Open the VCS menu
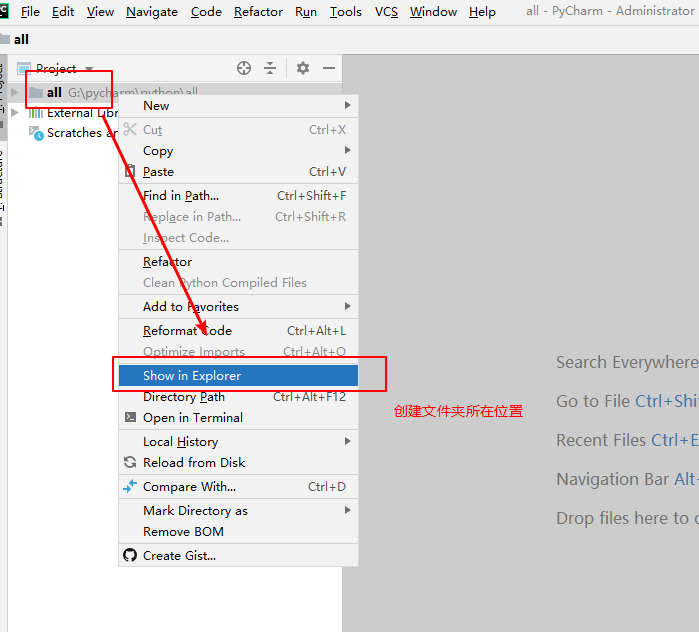699x632 pixels. click(386, 12)
